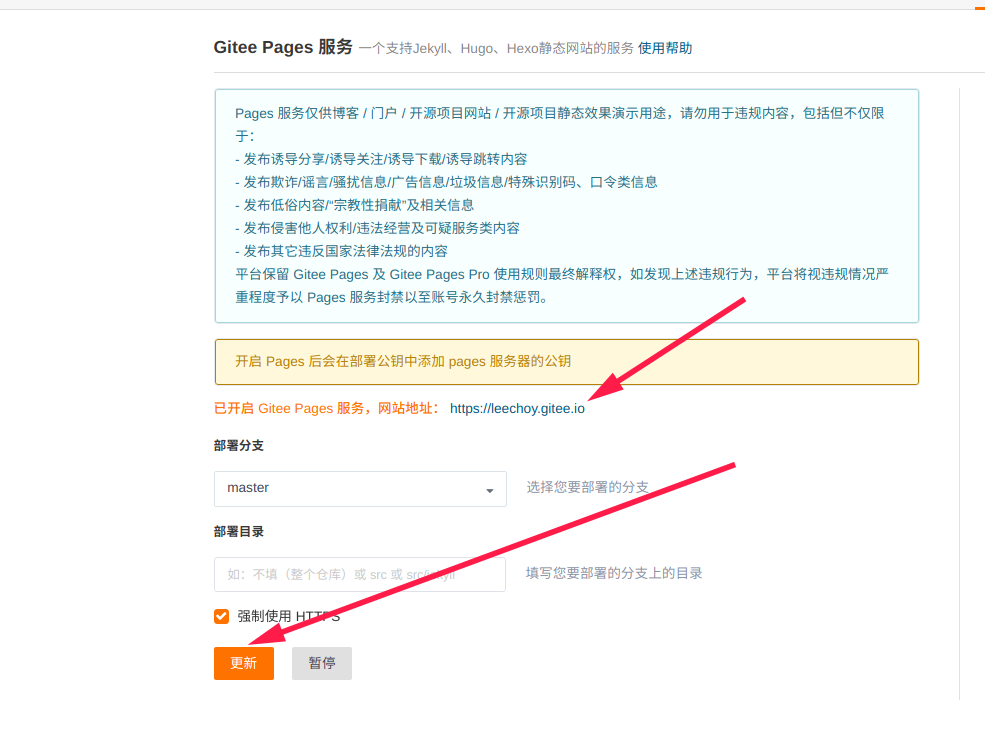Click the yellow notice about pages 服务器的公钥

point(567,362)
